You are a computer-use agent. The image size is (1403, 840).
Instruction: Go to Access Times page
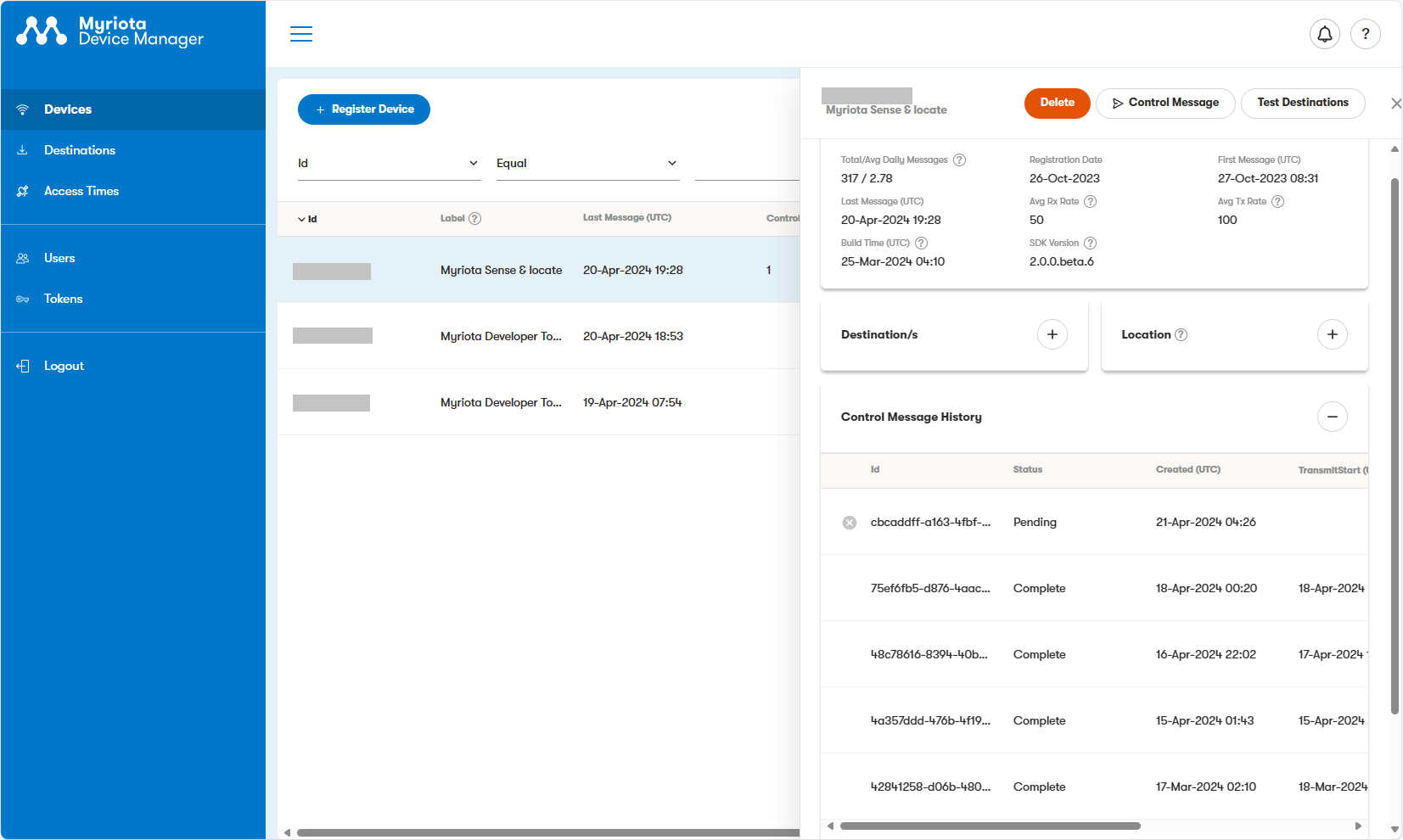(81, 191)
